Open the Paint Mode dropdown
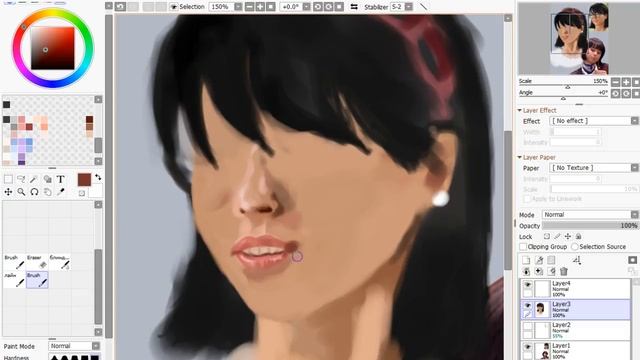Screen dimensions: 640x360 [96, 346]
